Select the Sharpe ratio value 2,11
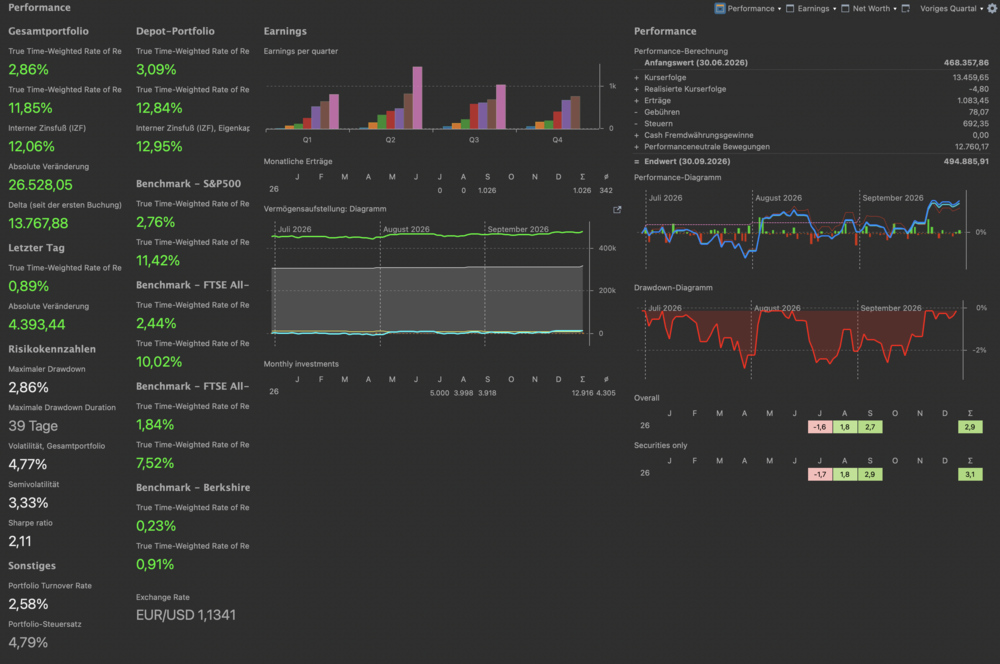The image size is (1000, 664). (20, 542)
